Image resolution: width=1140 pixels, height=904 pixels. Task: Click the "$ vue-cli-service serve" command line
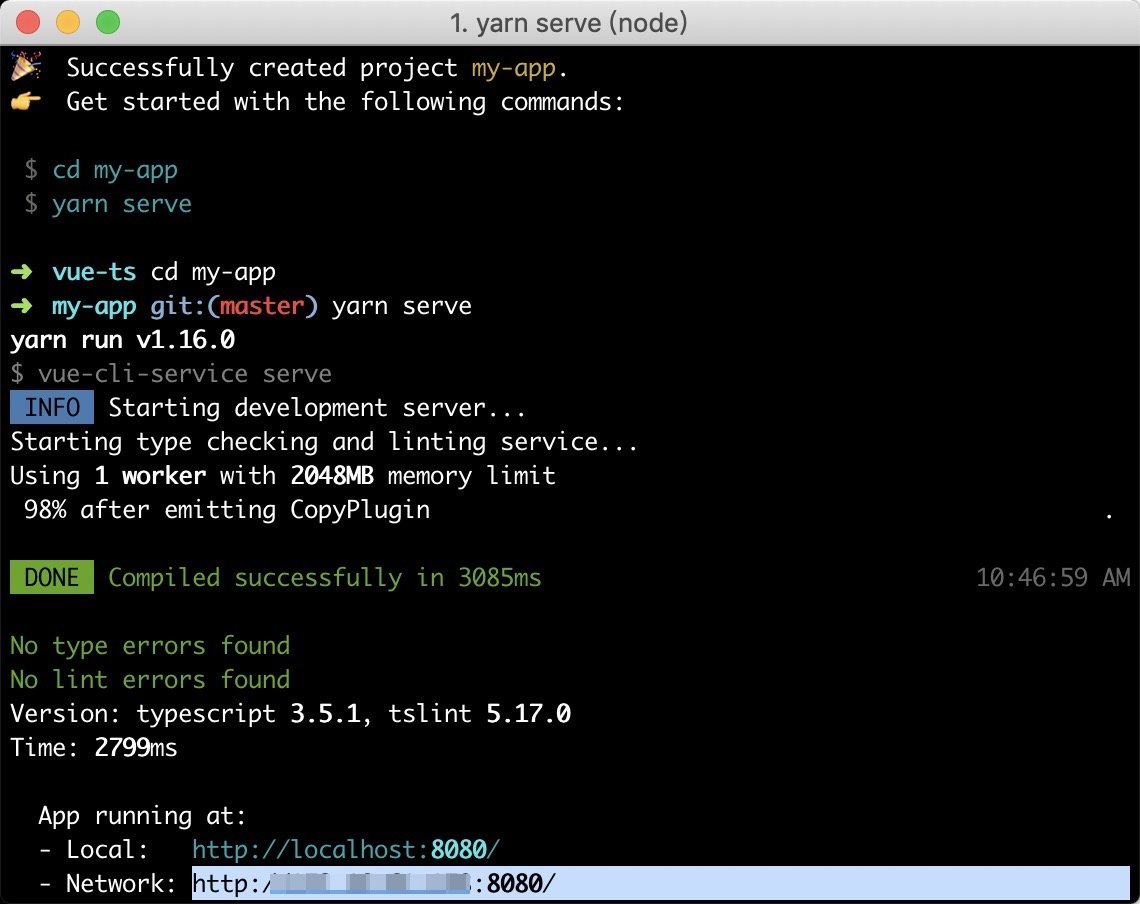point(171,374)
